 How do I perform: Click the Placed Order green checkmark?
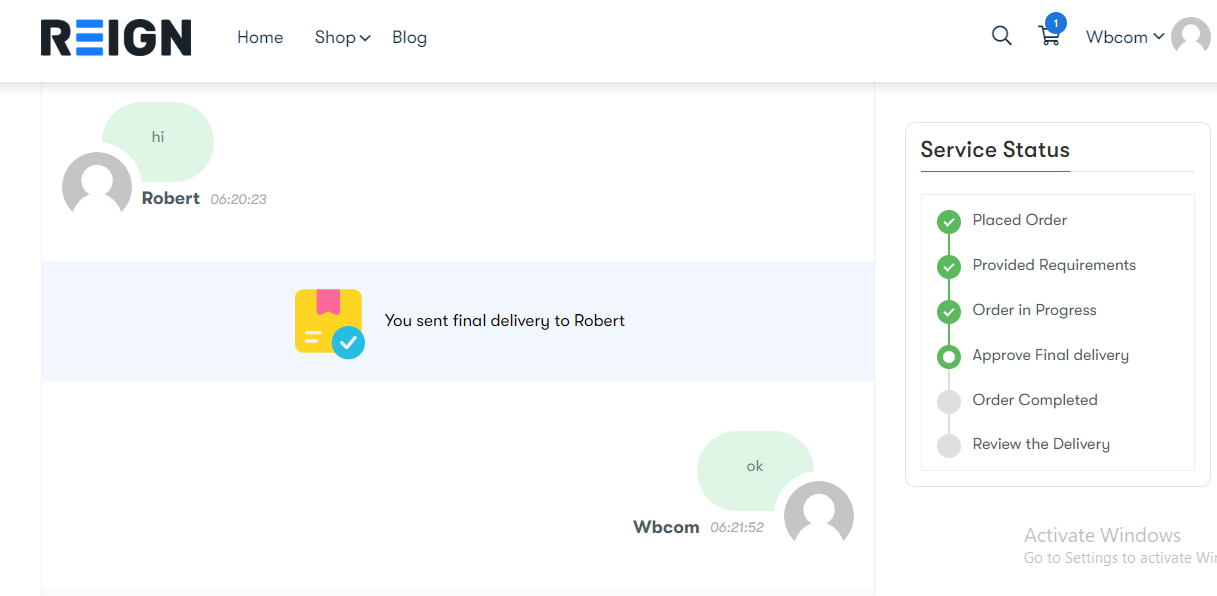tap(948, 221)
